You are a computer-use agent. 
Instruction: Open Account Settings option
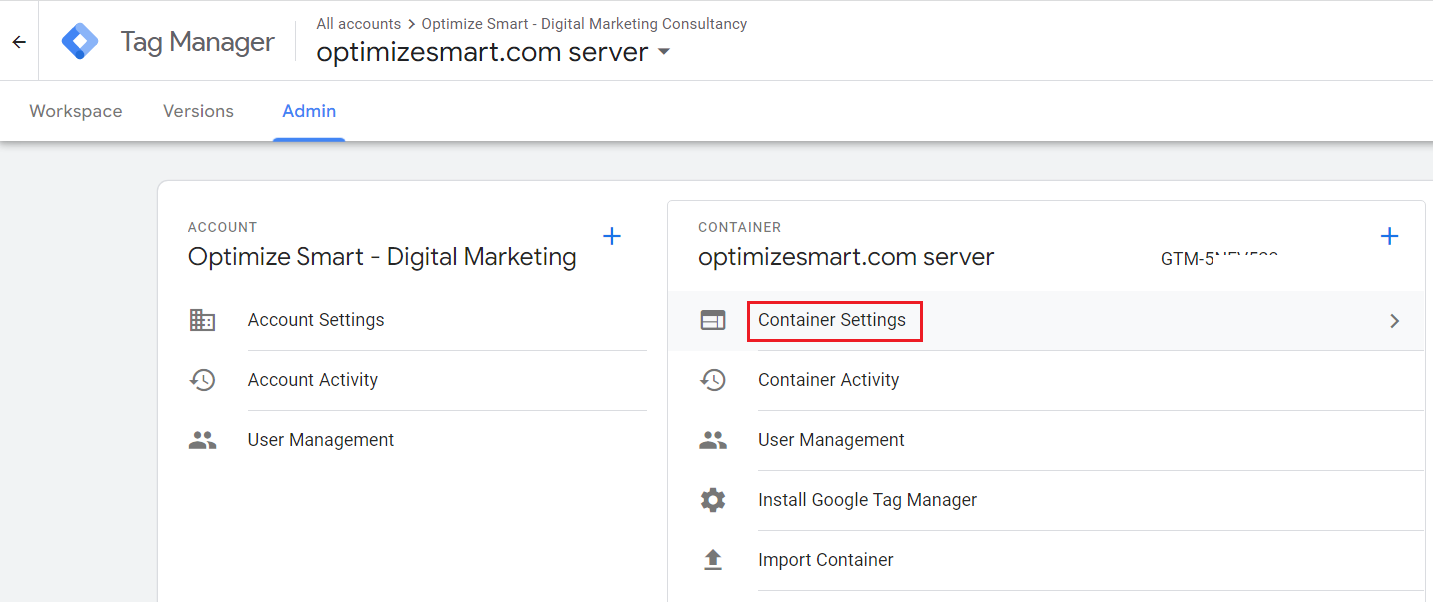point(316,320)
